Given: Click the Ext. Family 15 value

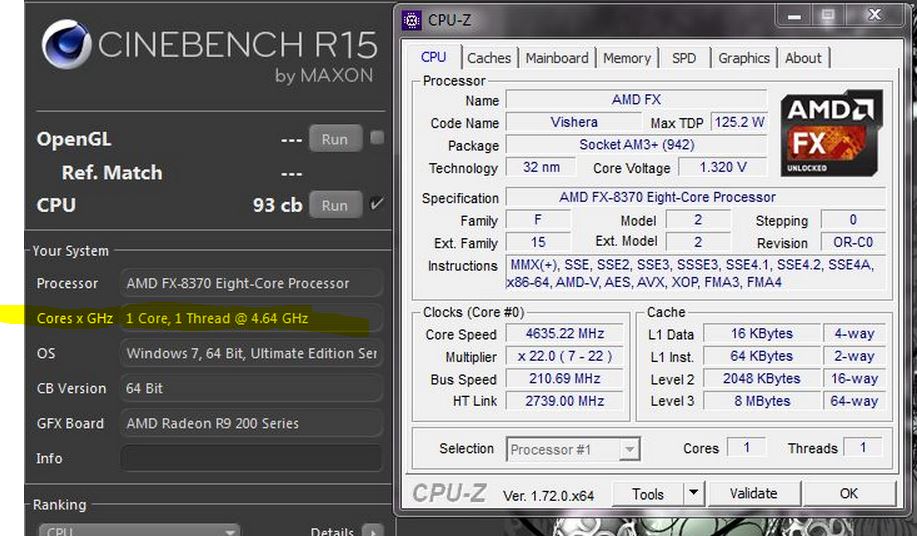Looking at the screenshot, I should (538, 242).
